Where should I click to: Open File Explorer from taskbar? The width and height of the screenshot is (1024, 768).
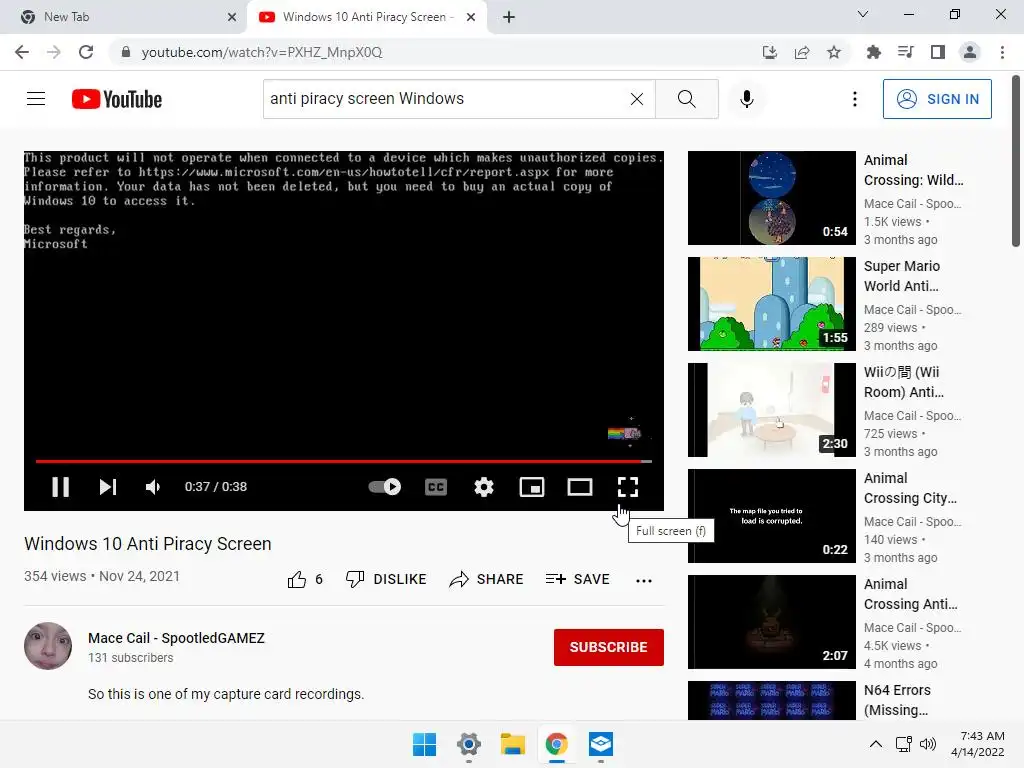click(513, 744)
